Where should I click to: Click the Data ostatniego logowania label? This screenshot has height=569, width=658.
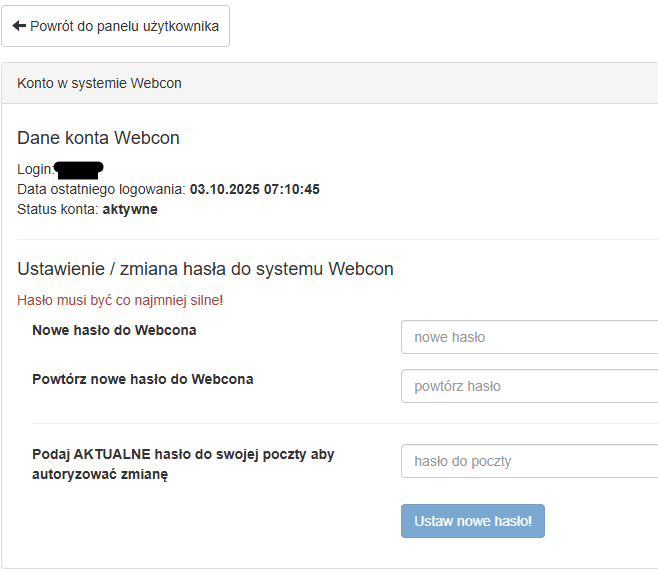pos(101,189)
